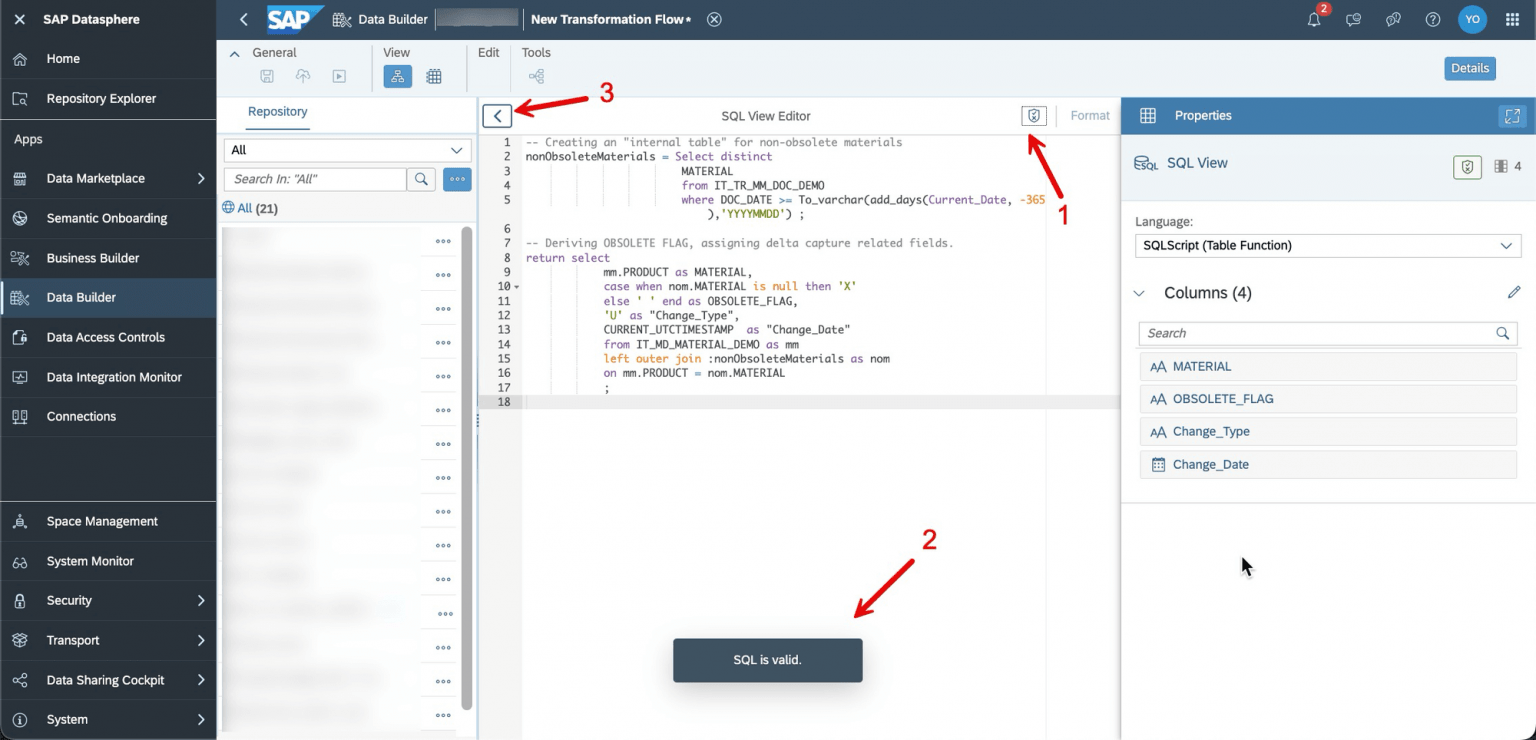
Task: Open Semantic Onboarding
Action: point(108,218)
